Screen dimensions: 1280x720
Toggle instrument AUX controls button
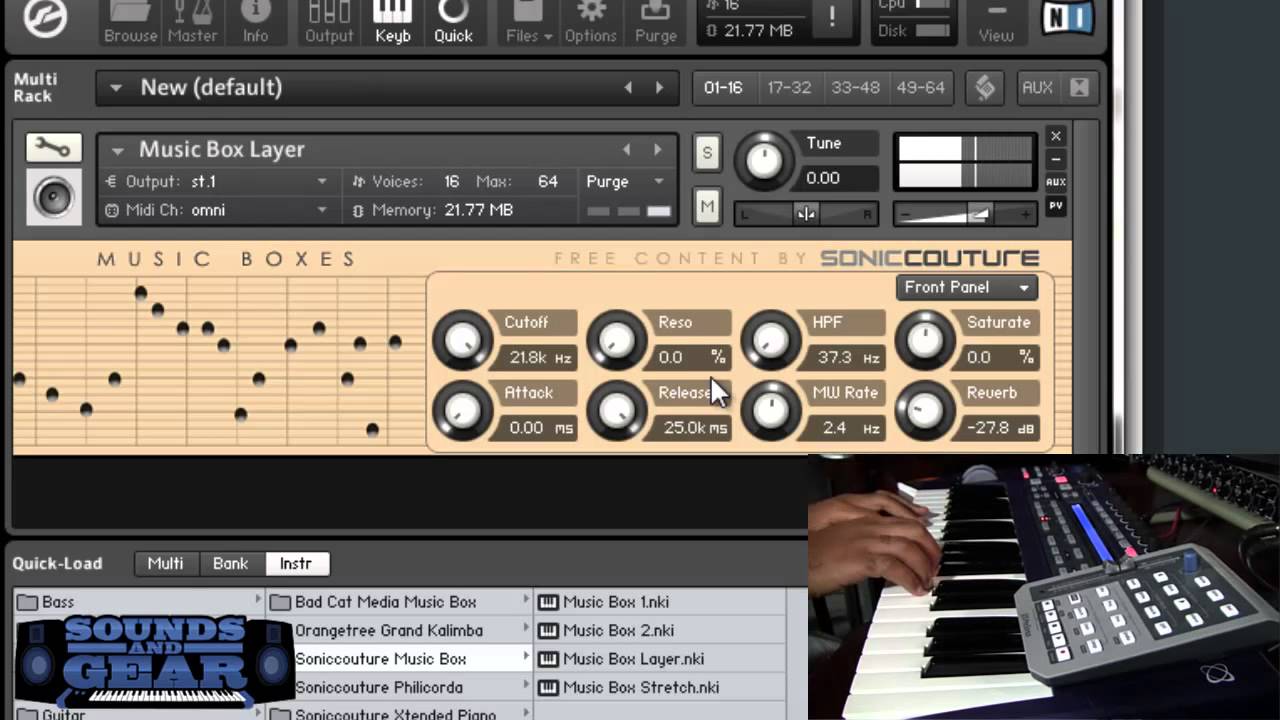coord(1055,182)
